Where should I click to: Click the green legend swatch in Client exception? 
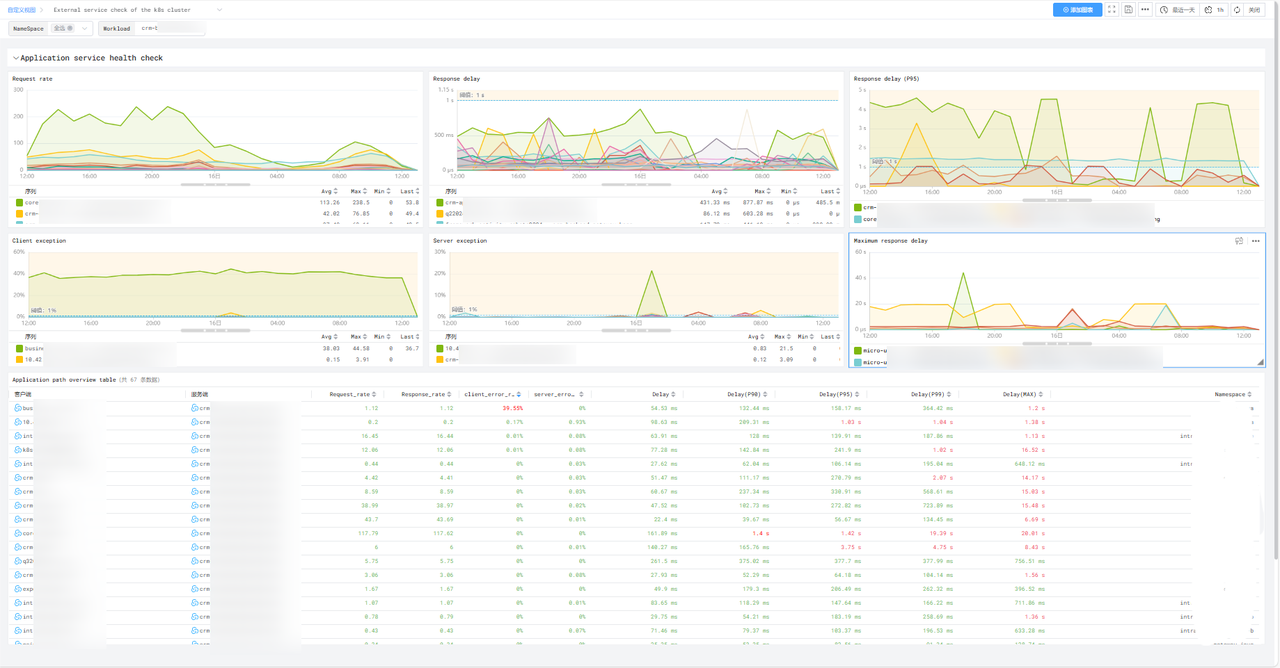pos(18,349)
